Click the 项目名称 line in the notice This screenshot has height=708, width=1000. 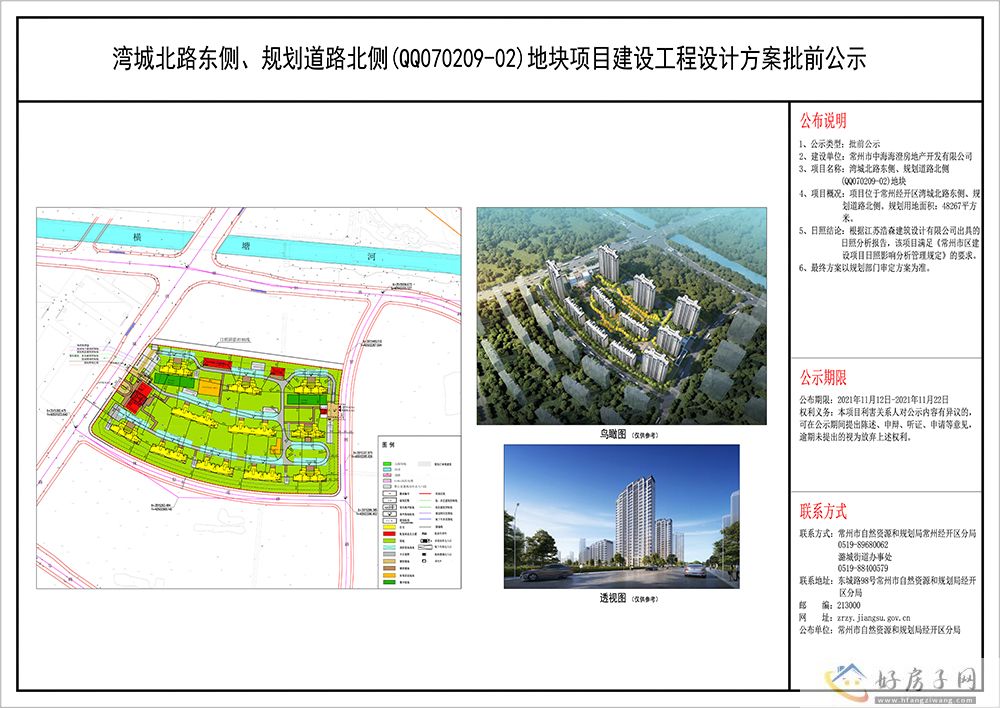pyautogui.click(x=874, y=175)
